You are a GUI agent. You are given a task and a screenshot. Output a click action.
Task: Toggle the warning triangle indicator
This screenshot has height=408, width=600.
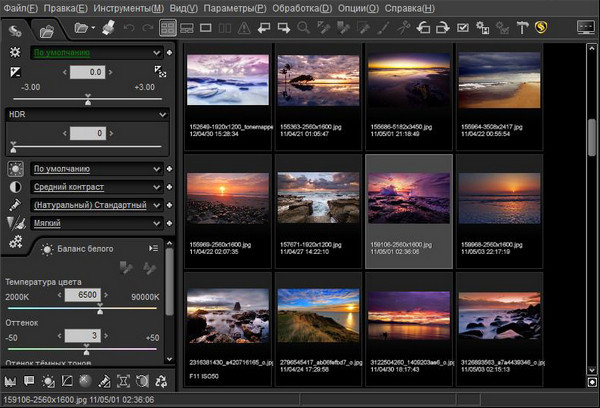coord(244,28)
